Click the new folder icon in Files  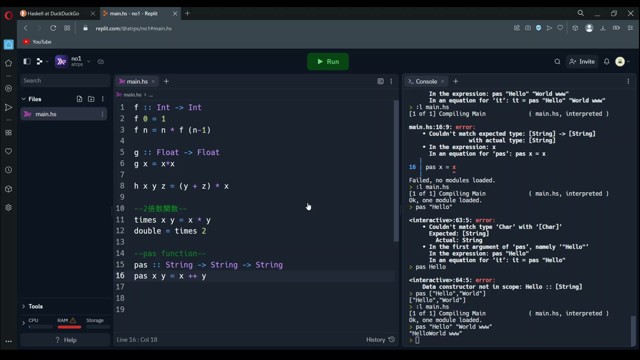click(91, 99)
